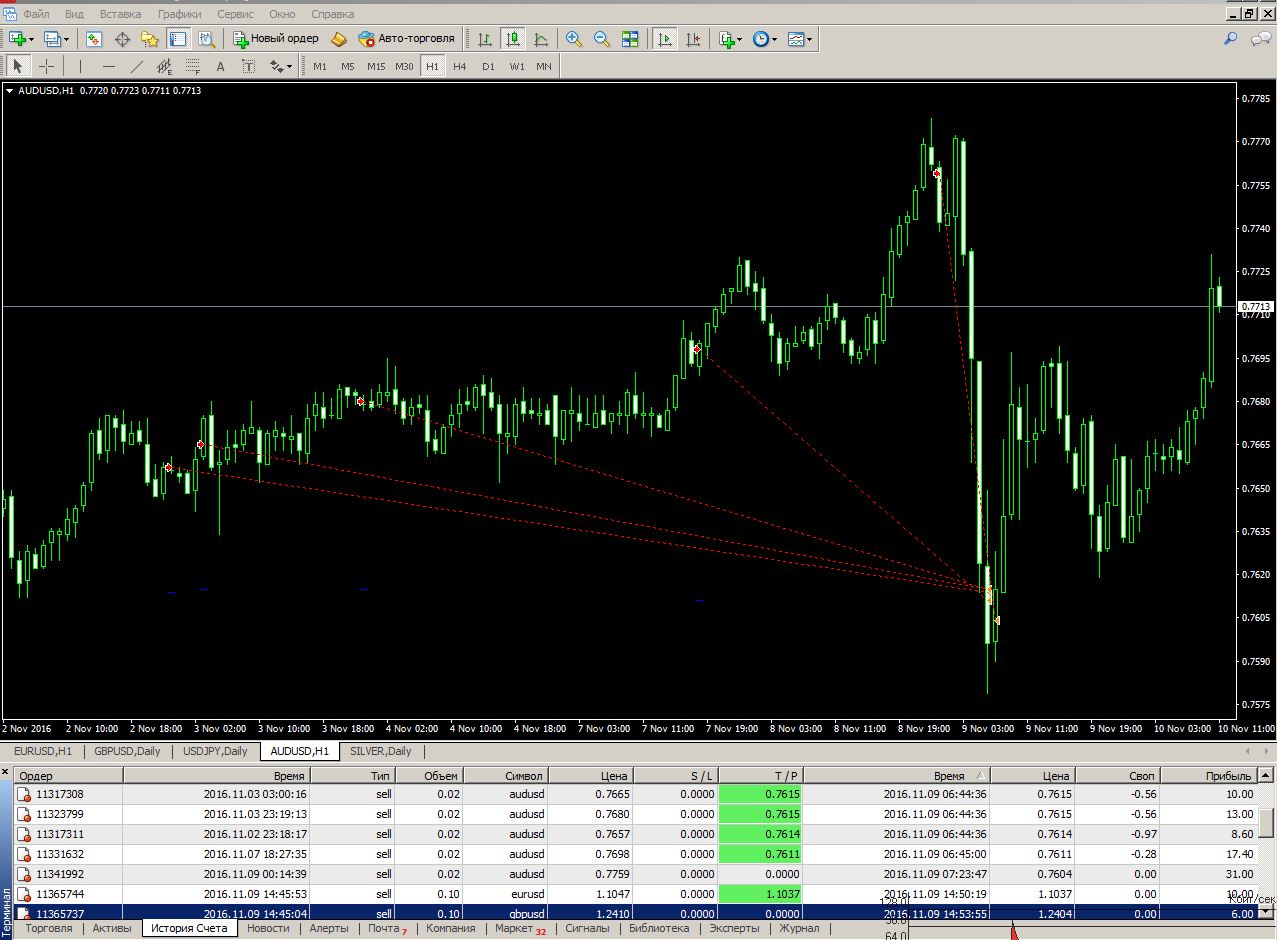
Task: Toggle chart auto scroll
Action: [664, 39]
